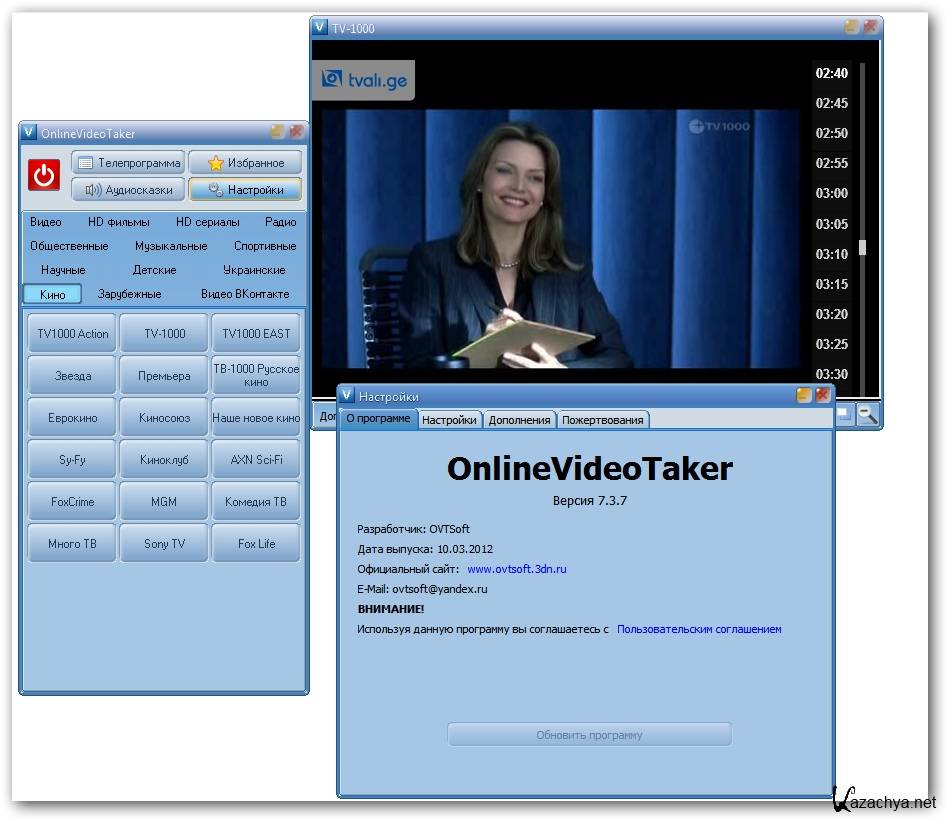The height and width of the screenshot is (821, 948).
Task: Open the www.ovtsoft.3dn.ru website link
Action: (x=516, y=569)
